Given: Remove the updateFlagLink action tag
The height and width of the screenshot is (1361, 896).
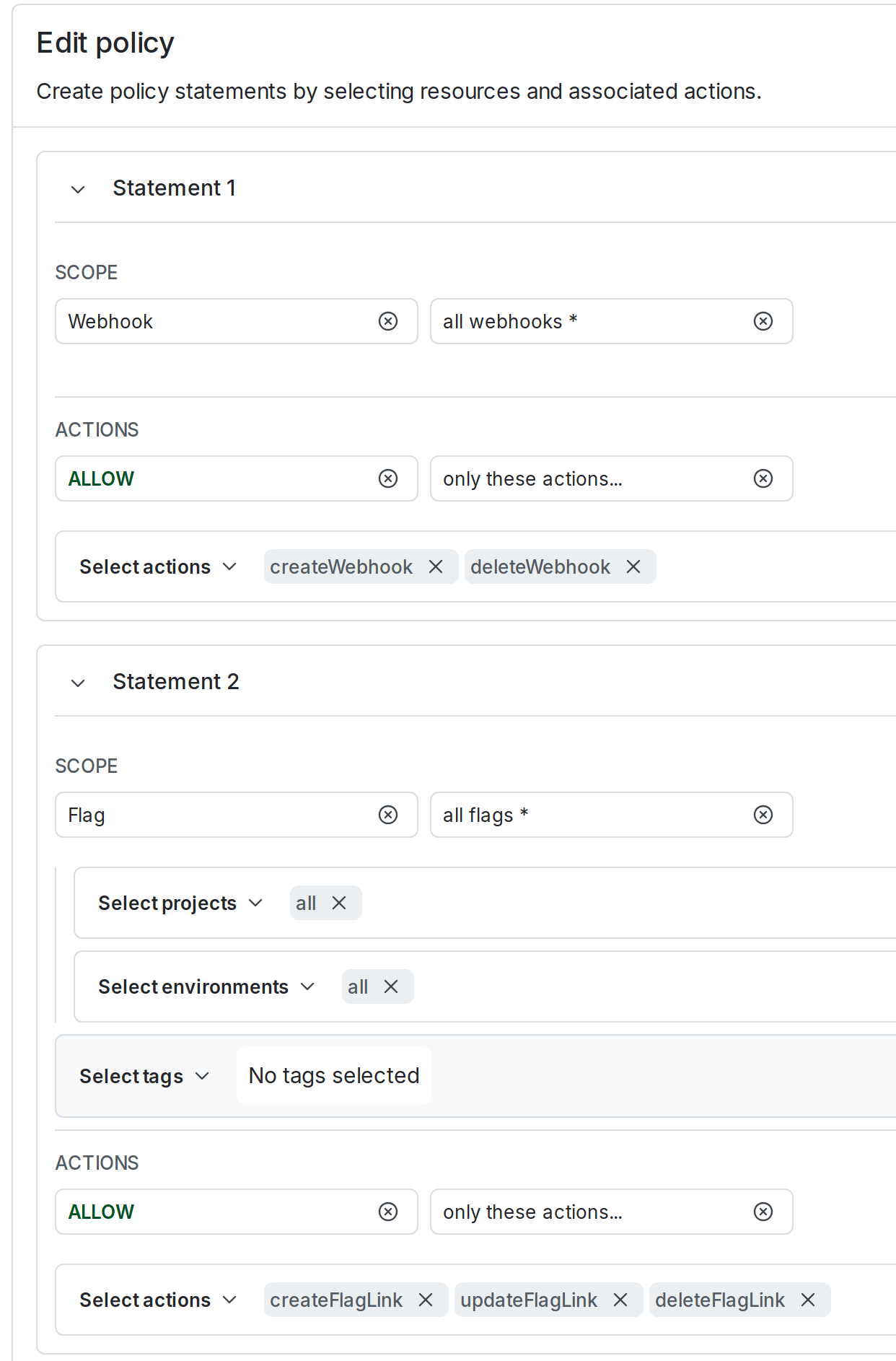Looking at the screenshot, I should pos(620,1300).
